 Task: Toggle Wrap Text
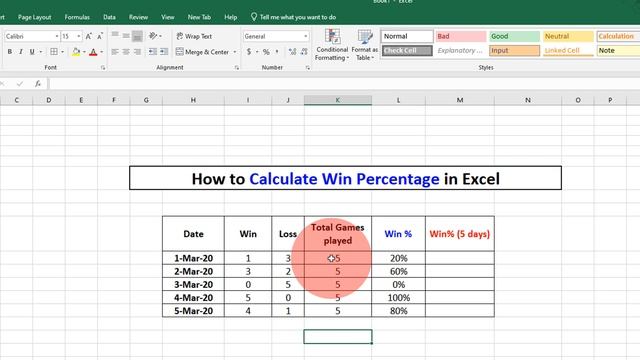[x=194, y=36]
